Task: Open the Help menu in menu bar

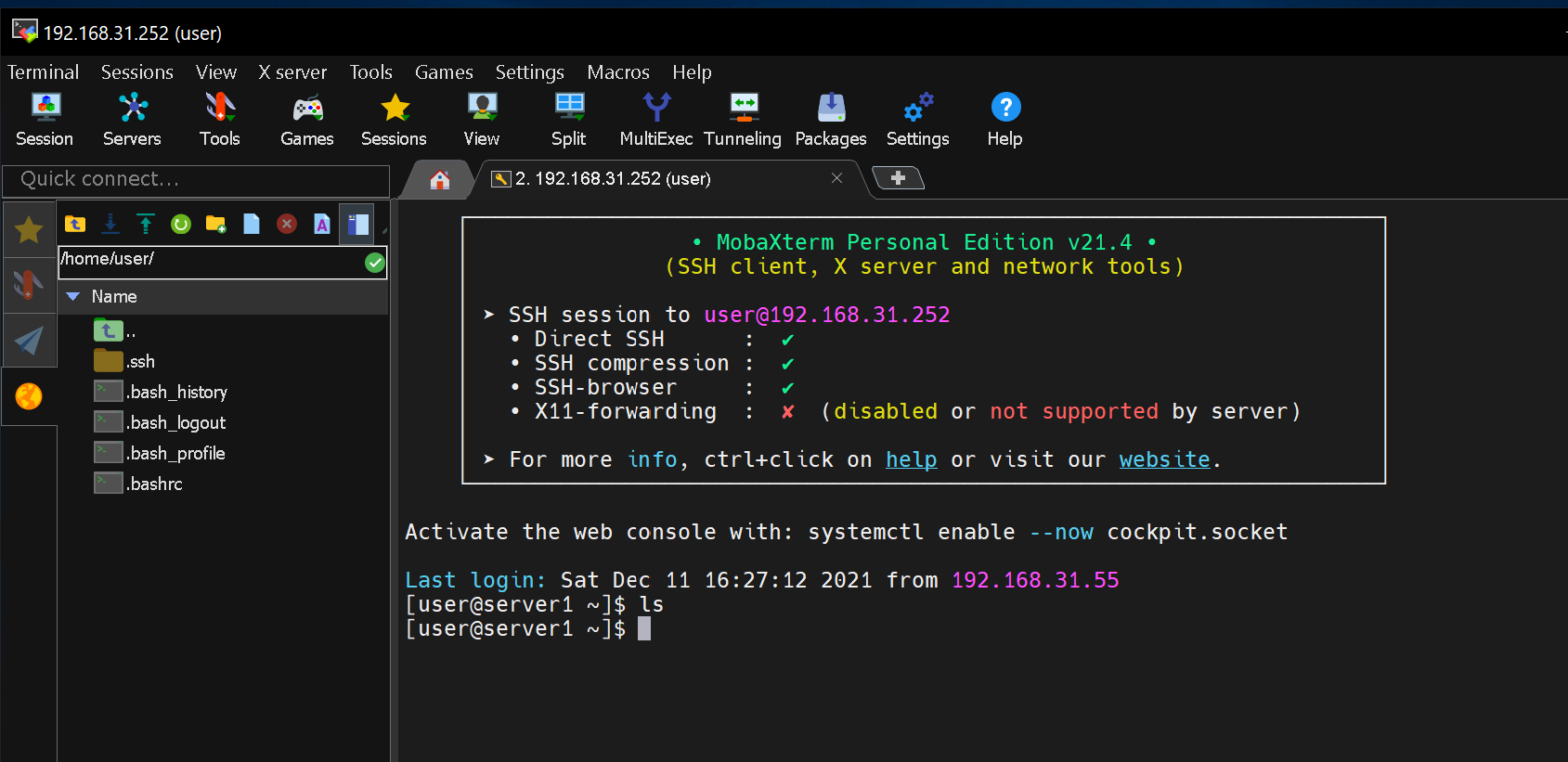Action: tap(692, 71)
